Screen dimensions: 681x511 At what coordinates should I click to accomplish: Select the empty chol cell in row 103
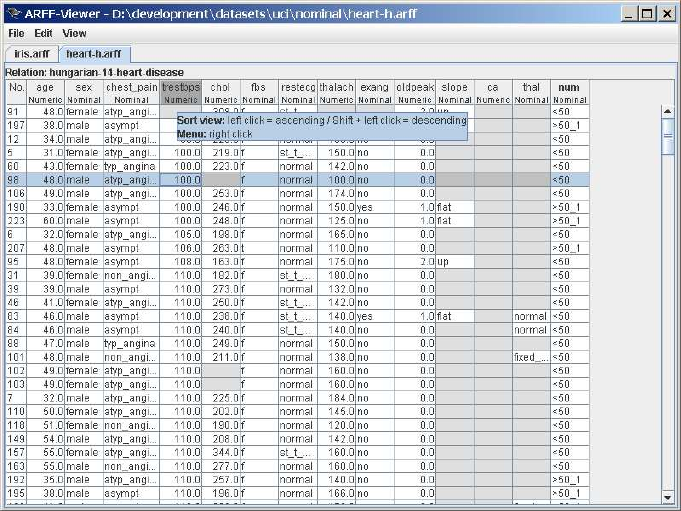[221, 384]
